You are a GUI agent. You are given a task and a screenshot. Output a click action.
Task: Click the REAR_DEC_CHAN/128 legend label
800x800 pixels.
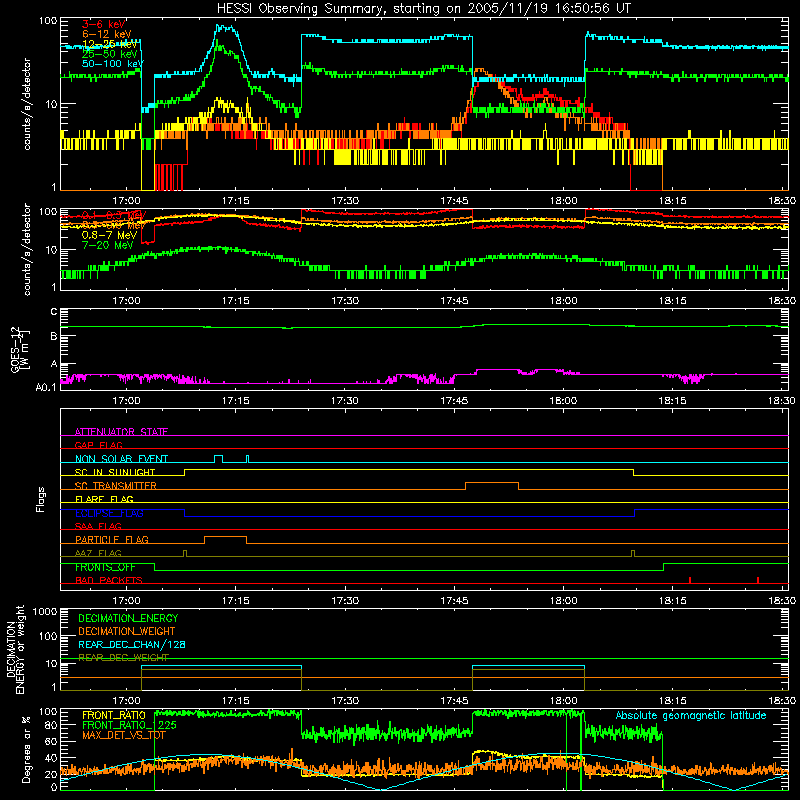click(x=132, y=644)
